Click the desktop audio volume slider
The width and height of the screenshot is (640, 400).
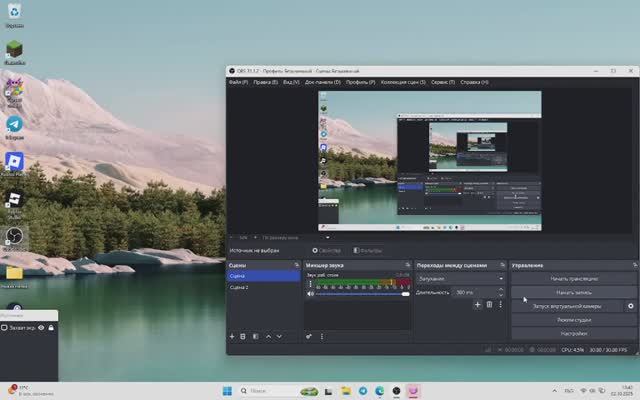[x=360, y=294]
